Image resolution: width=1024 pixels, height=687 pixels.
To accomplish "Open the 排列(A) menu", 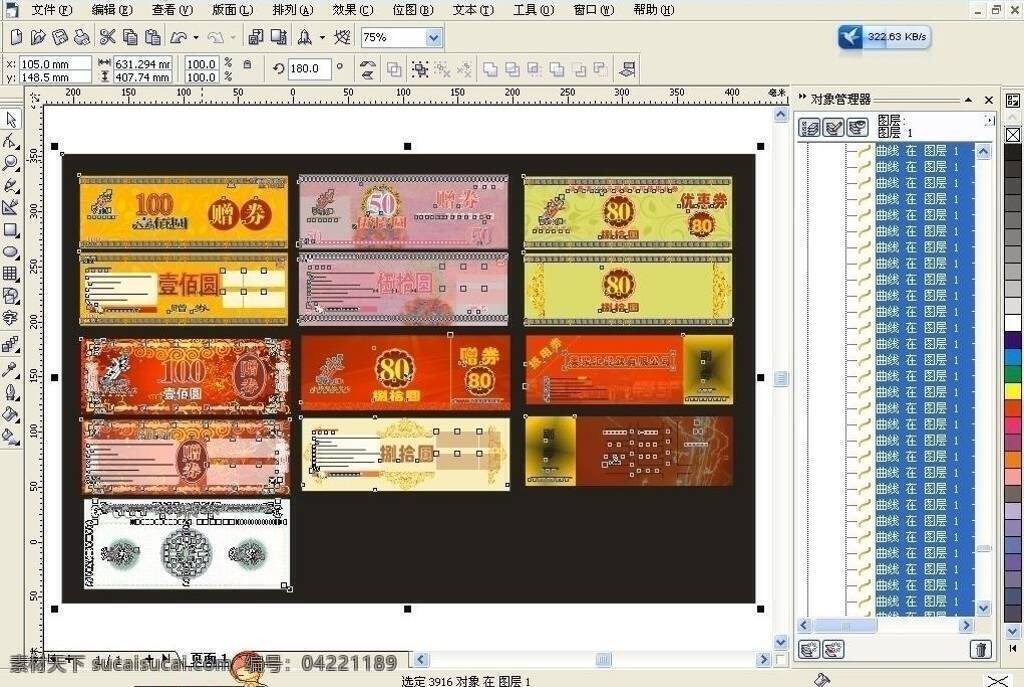I will 293,10.
